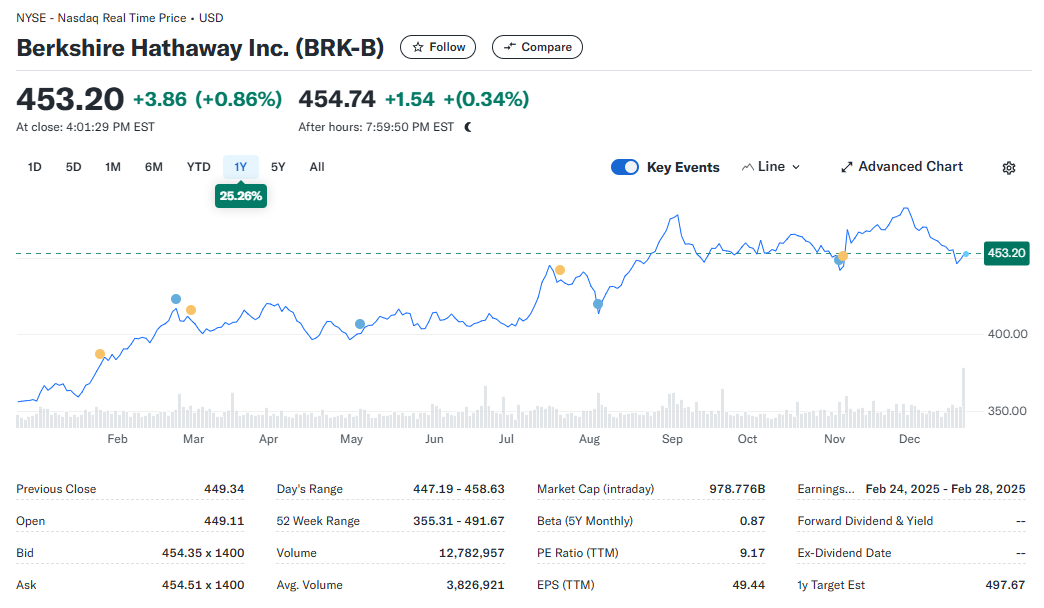The width and height of the screenshot is (1044, 608).
Task: Click the Avg. Volume value 3,826,921
Action: tap(475, 585)
